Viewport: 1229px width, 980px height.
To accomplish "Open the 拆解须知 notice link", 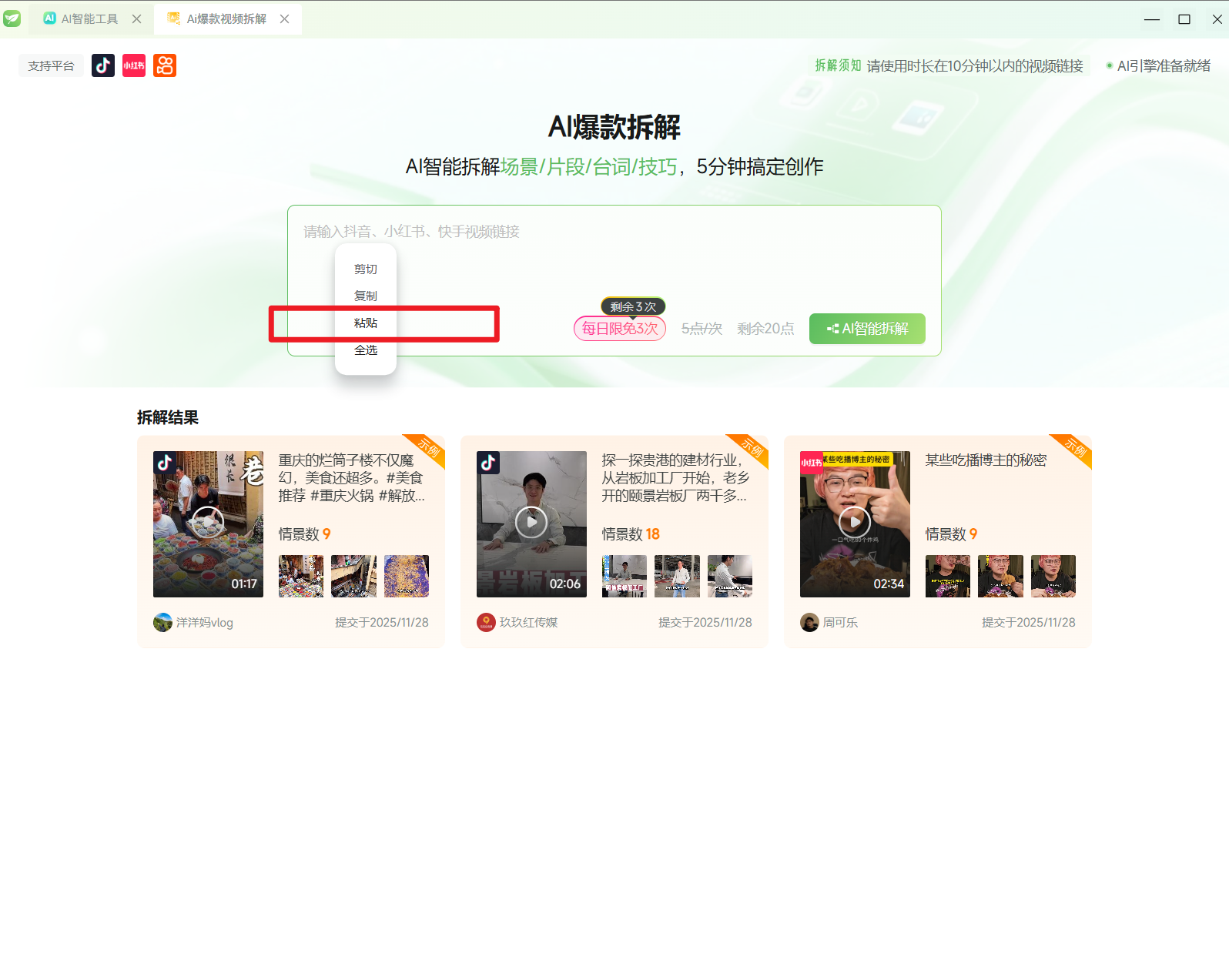I will point(838,65).
